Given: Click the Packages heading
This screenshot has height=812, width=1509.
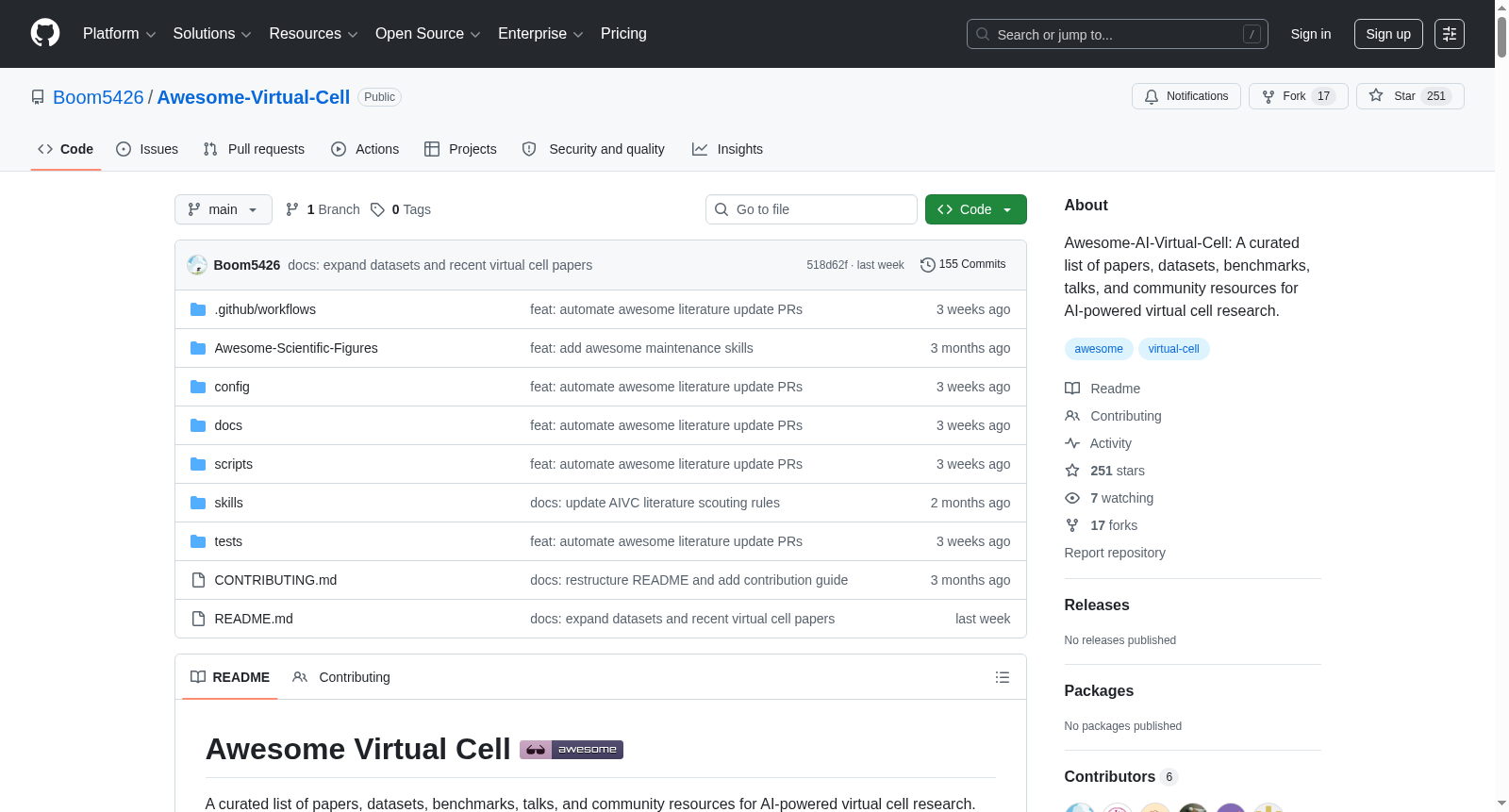Looking at the screenshot, I should (1099, 691).
